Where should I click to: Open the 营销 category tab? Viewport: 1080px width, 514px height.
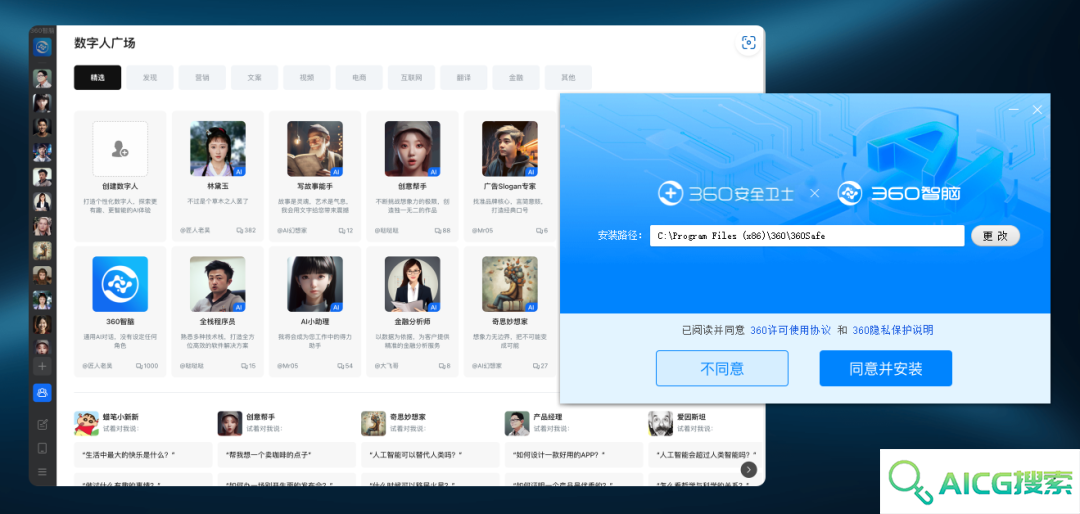tap(202, 78)
